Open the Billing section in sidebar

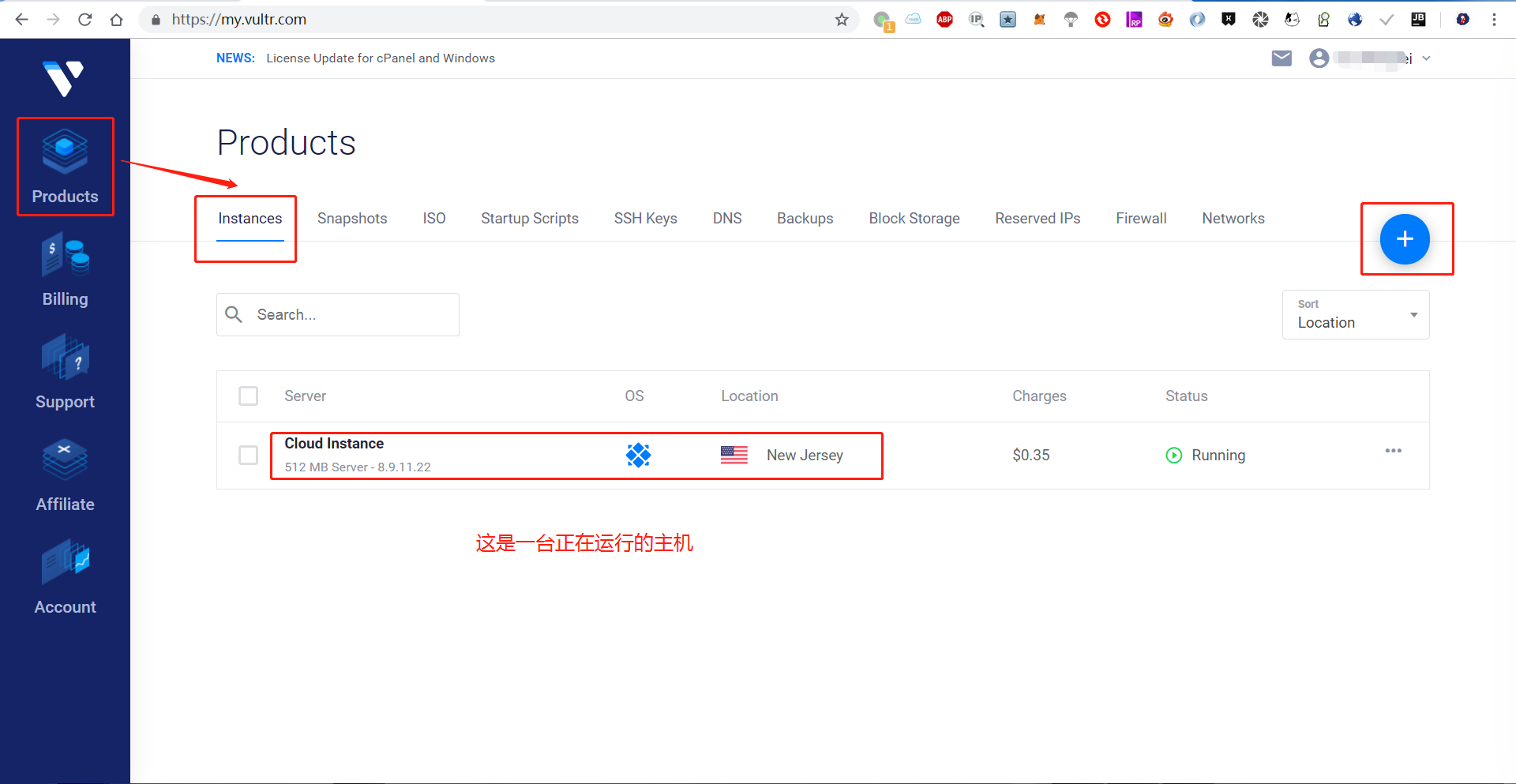tap(65, 269)
